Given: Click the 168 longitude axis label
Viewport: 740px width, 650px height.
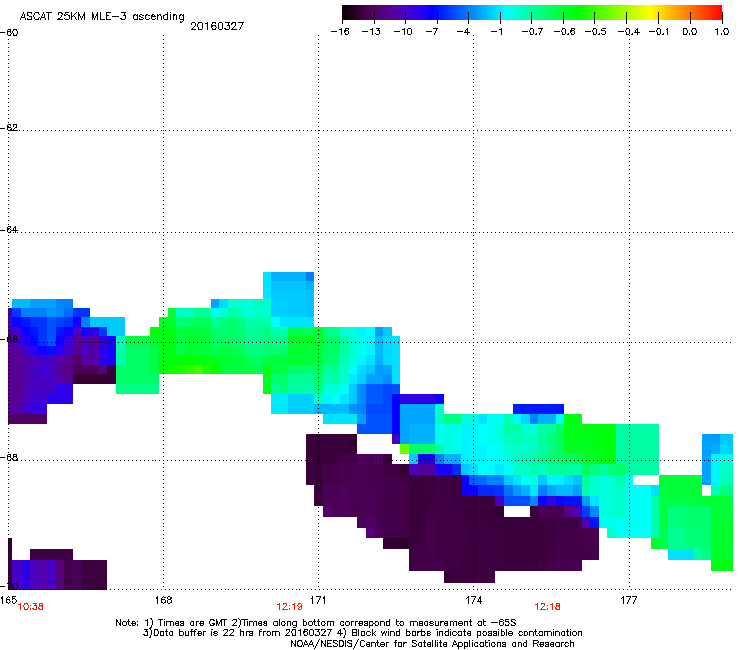Looking at the screenshot, I should [x=163, y=599].
